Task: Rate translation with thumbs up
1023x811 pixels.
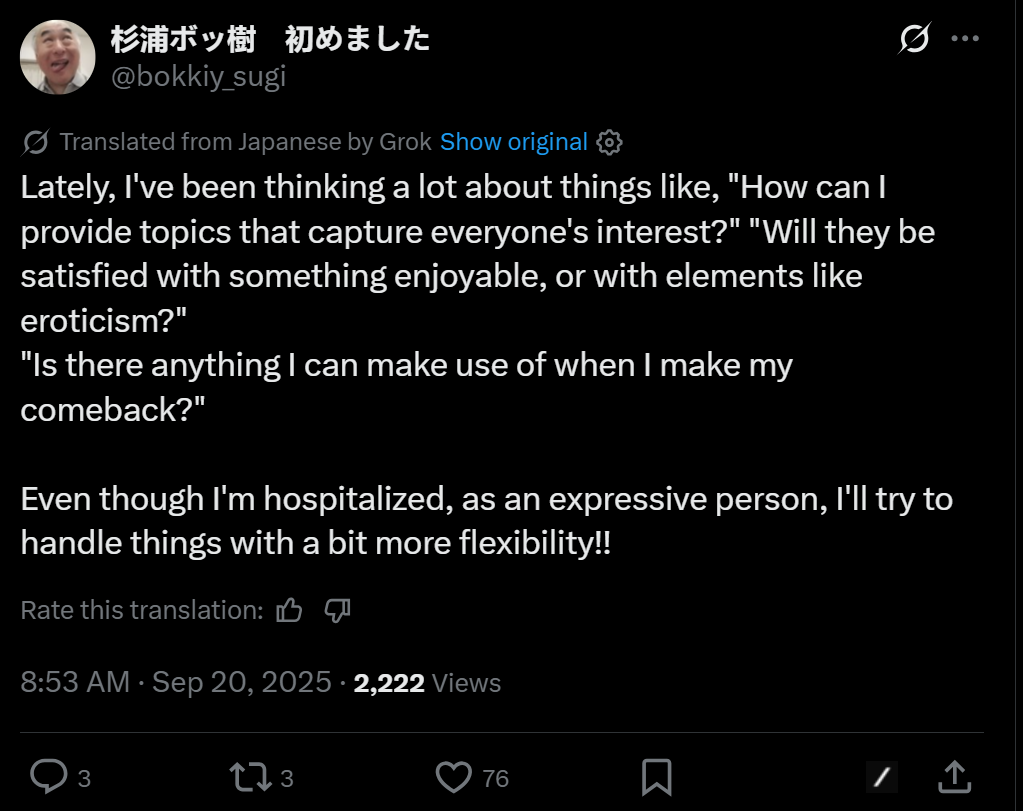Action: pos(288,611)
